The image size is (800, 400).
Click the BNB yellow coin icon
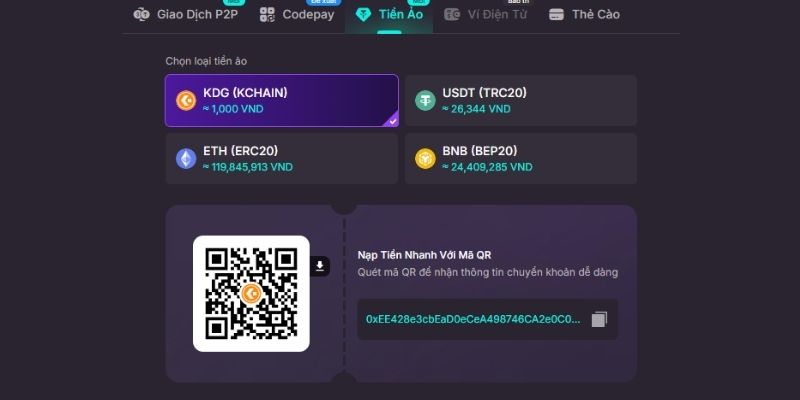tap(425, 159)
